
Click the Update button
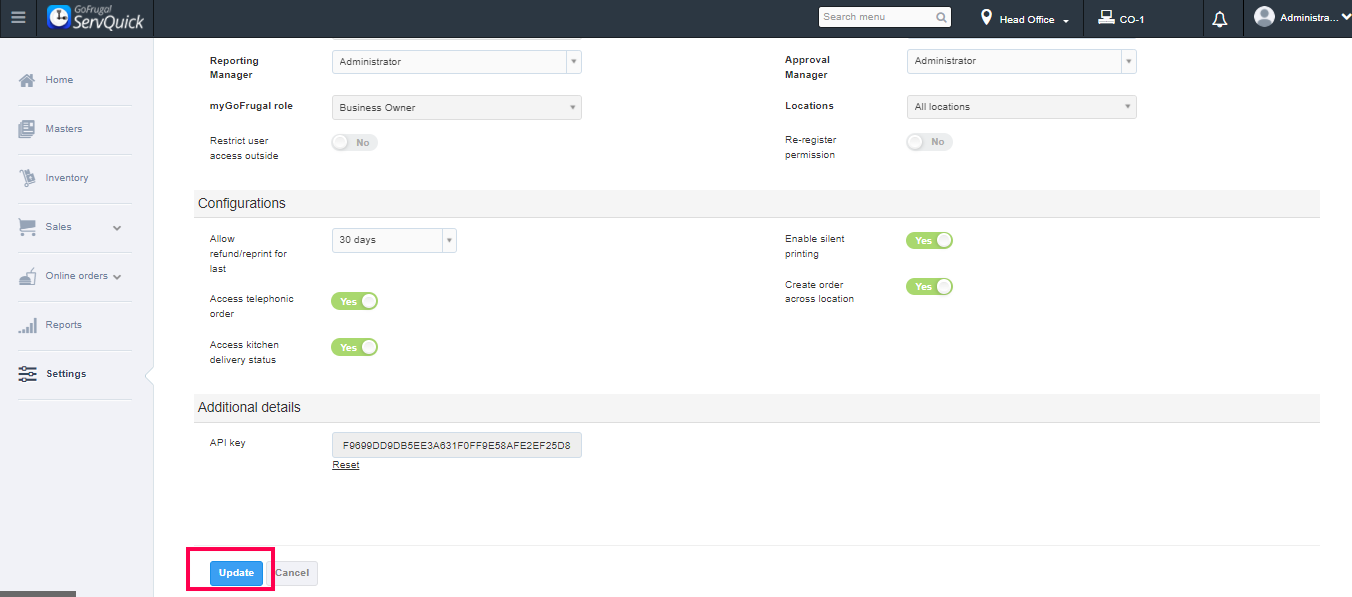point(236,573)
